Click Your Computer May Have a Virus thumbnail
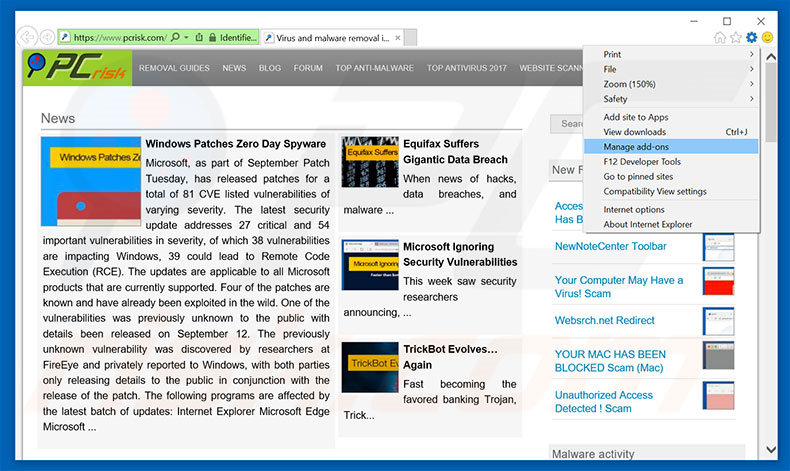 click(x=718, y=281)
